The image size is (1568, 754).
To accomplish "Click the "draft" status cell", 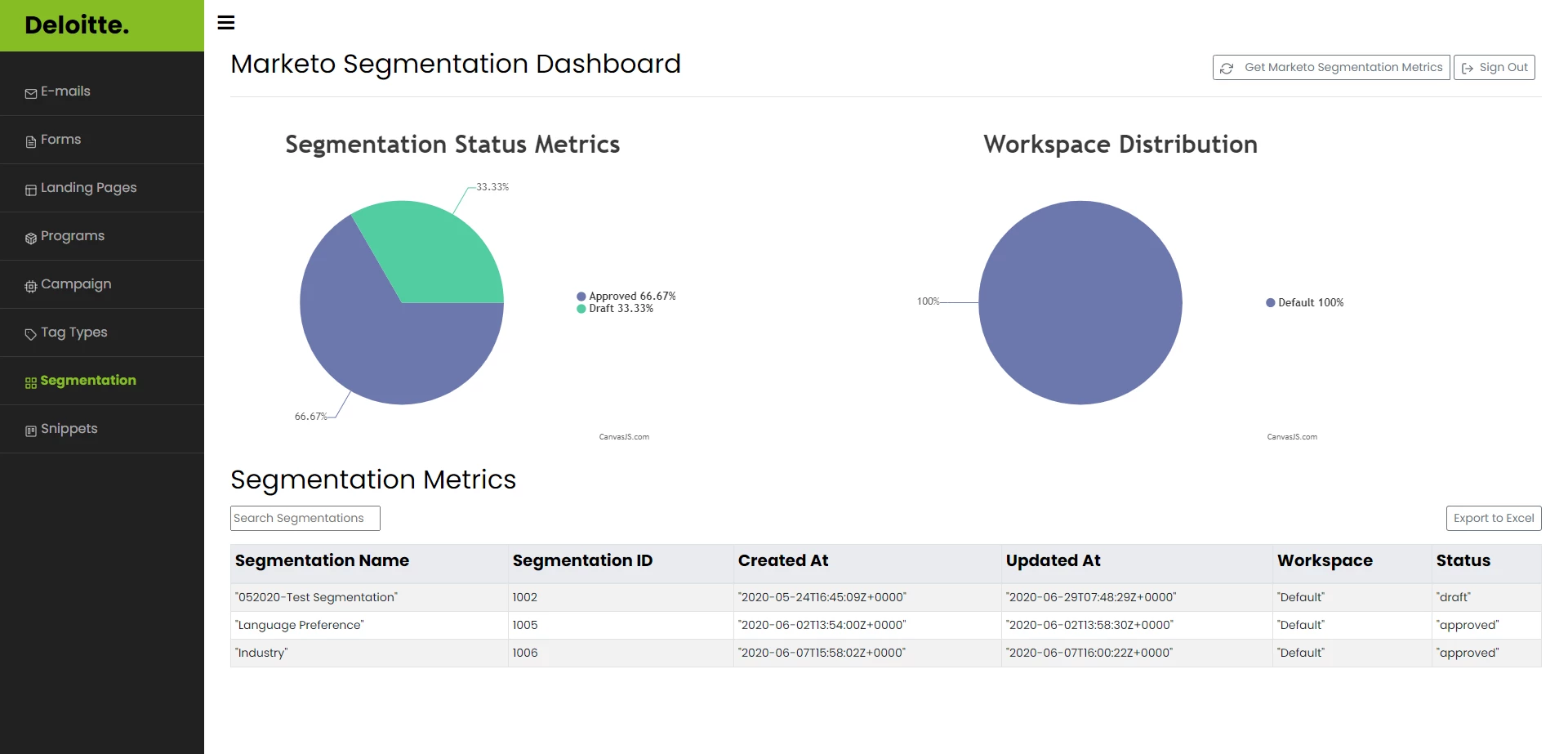I will [1486, 597].
